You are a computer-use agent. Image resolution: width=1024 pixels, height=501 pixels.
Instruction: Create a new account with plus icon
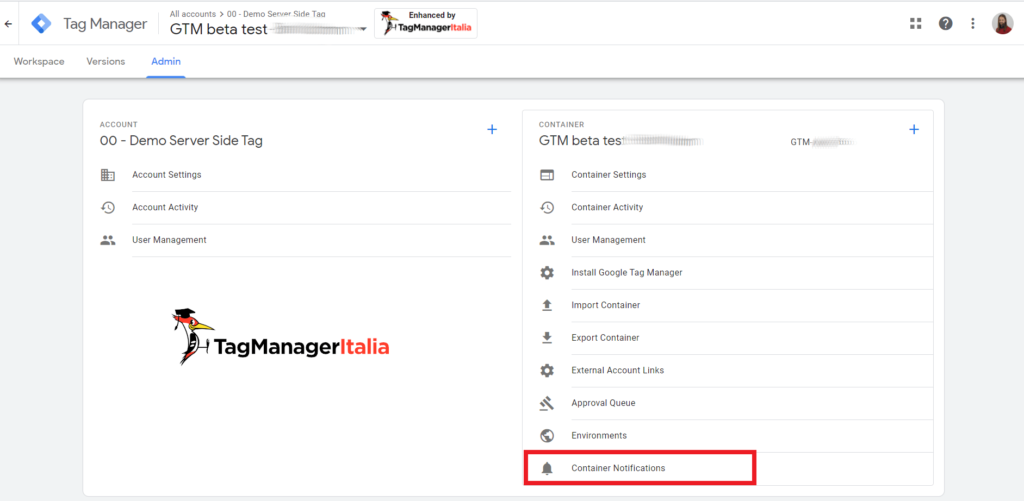(x=492, y=129)
